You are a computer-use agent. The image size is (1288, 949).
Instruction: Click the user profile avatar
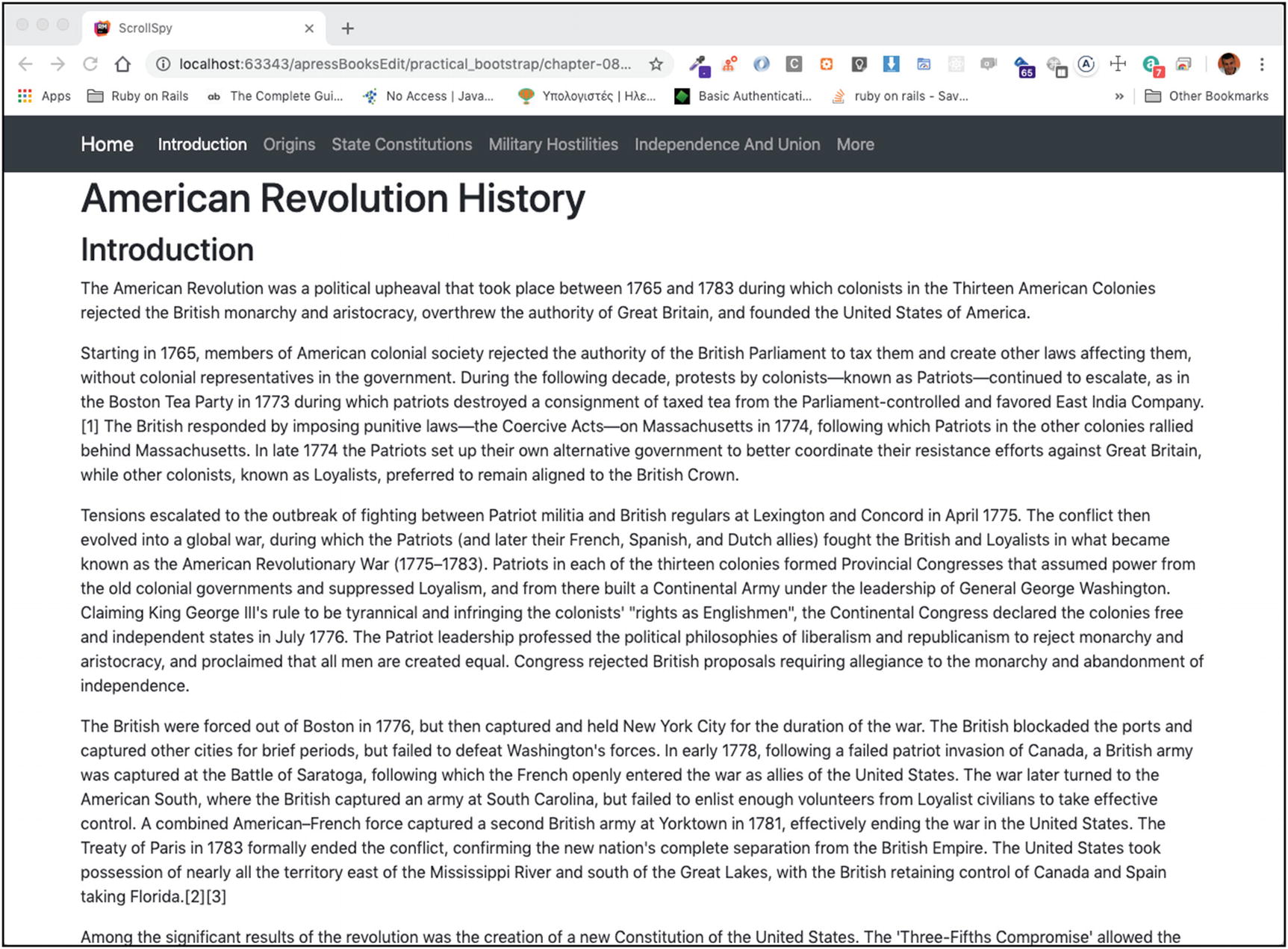pyautogui.click(x=1228, y=64)
